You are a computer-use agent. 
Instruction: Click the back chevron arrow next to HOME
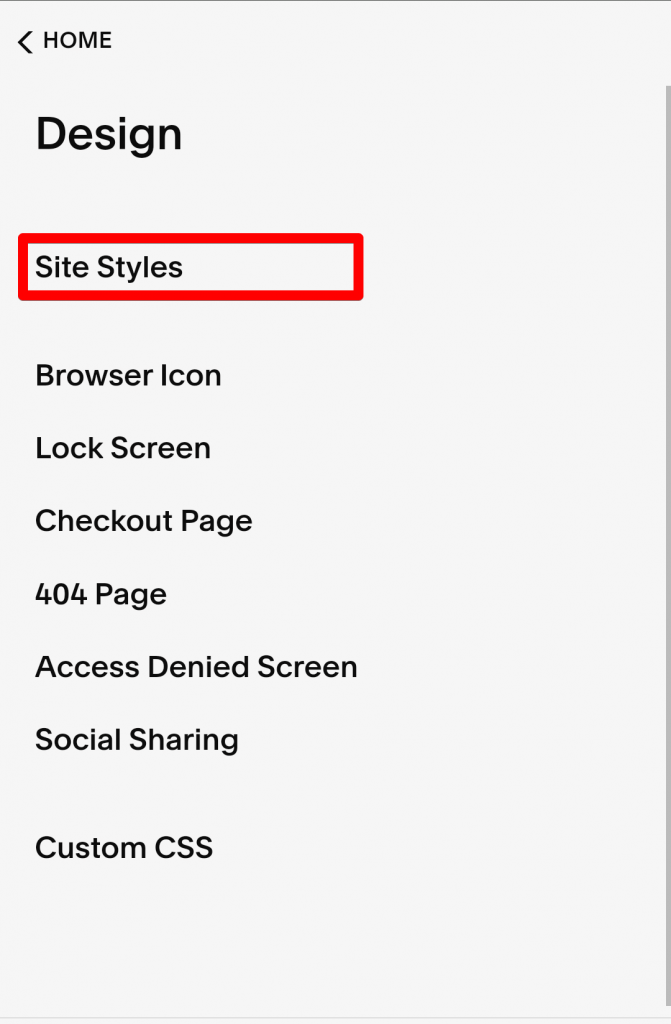(x=23, y=41)
